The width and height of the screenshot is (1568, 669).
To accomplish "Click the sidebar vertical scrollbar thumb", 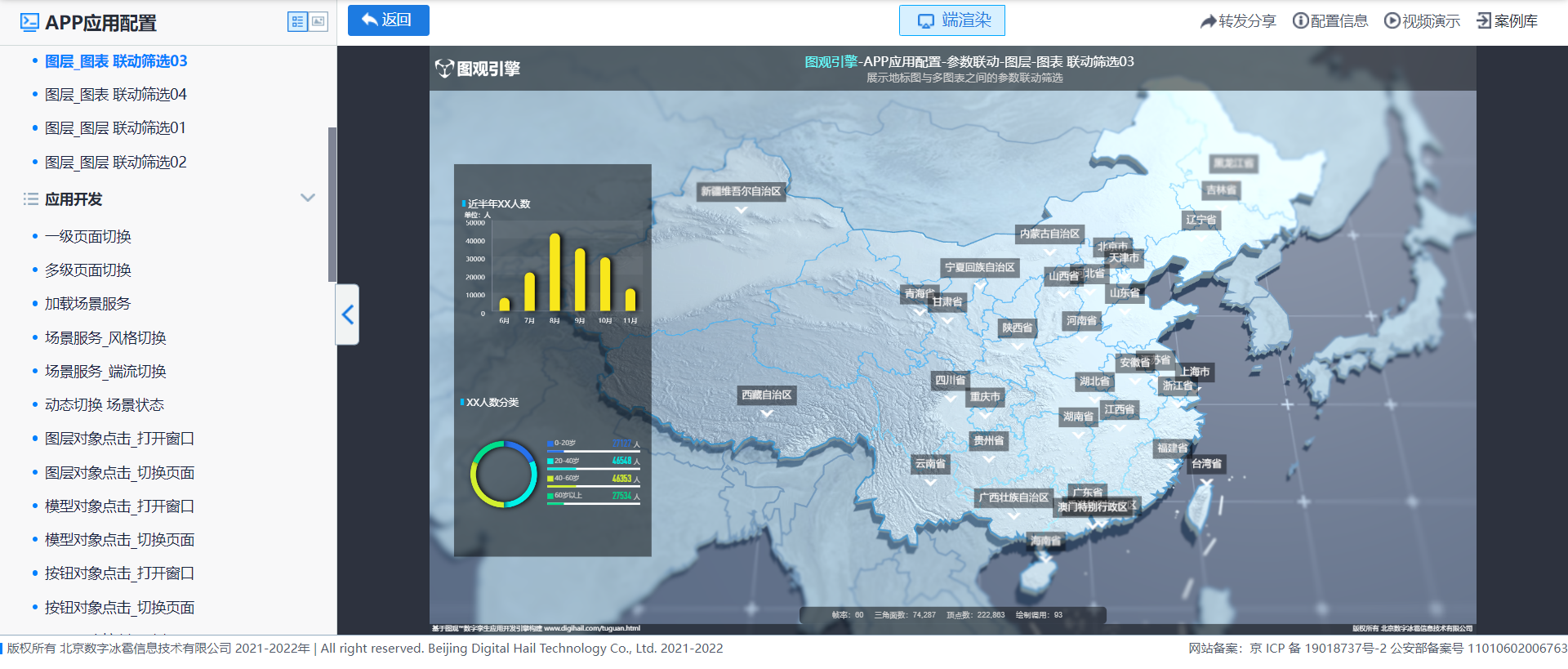I will 332,204.
